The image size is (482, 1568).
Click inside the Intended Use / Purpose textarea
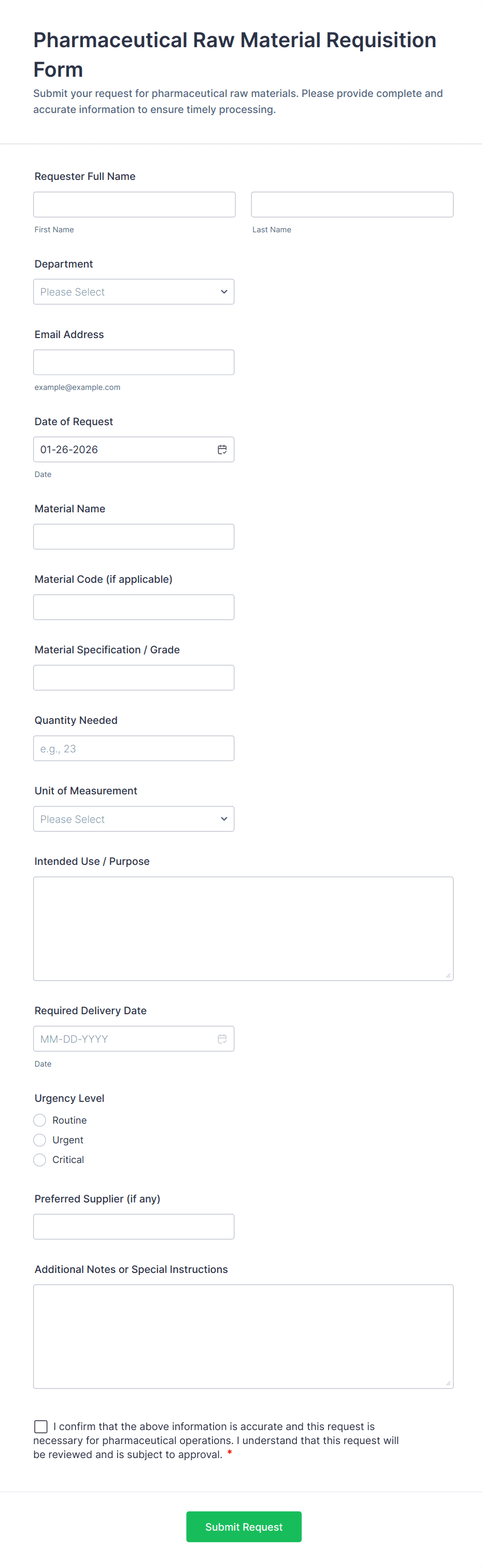[x=244, y=928]
